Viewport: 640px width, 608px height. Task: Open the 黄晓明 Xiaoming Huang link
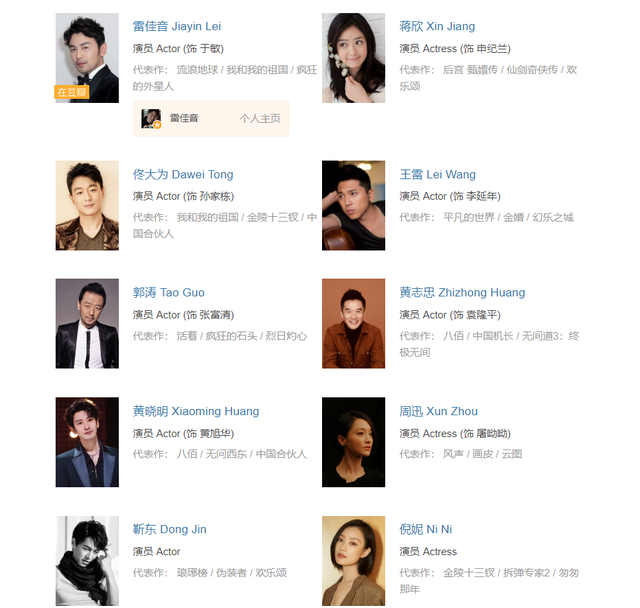point(196,411)
